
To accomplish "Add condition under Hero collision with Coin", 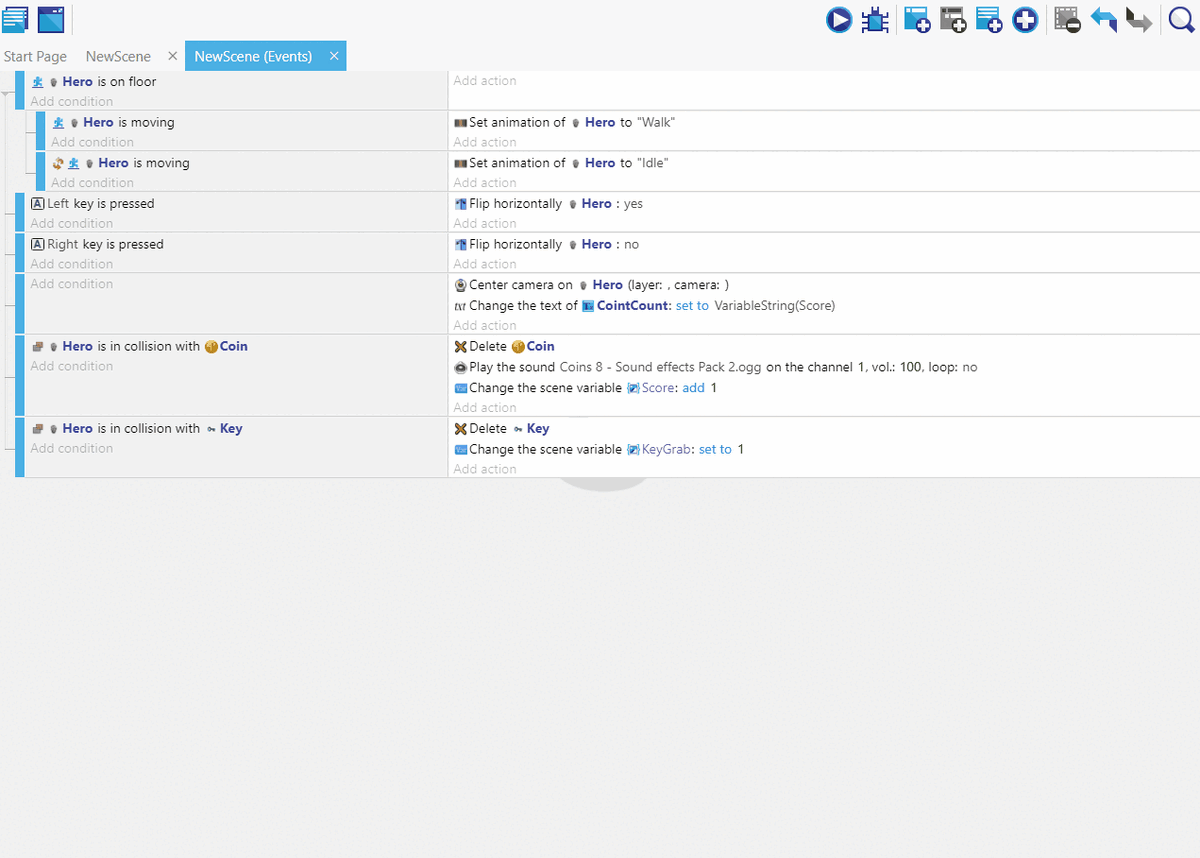I will 71,366.
